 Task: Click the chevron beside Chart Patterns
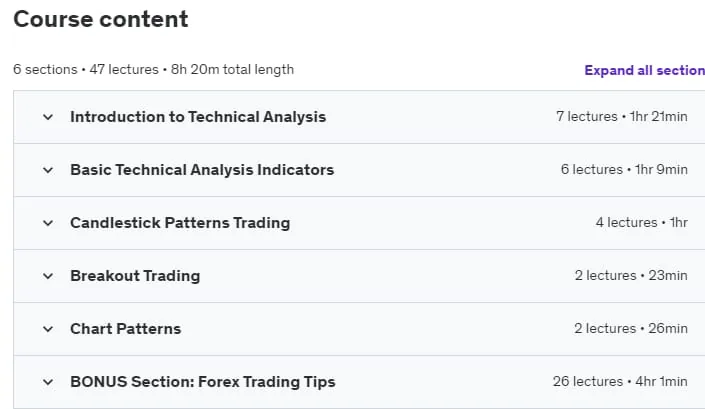pos(48,329)
